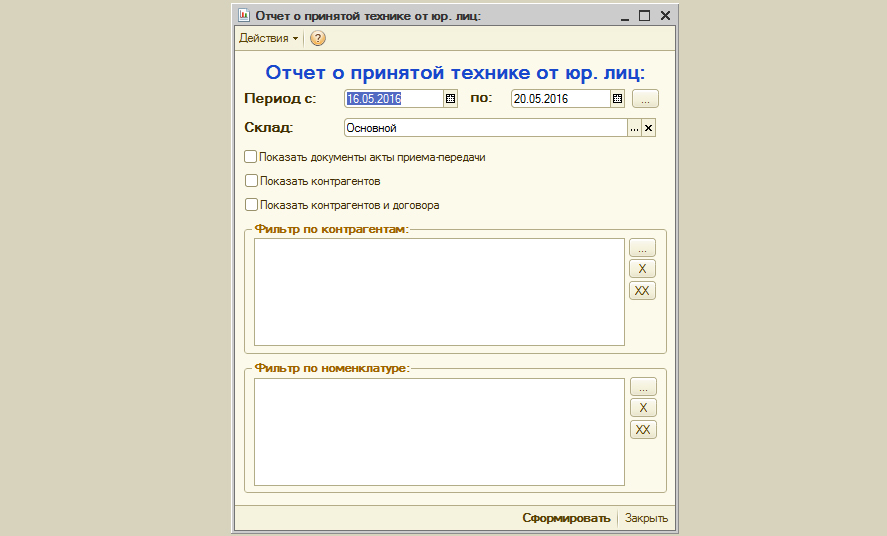Click the report icon in title bar
This screenshot has width=887, height=536.
point(243,16)
